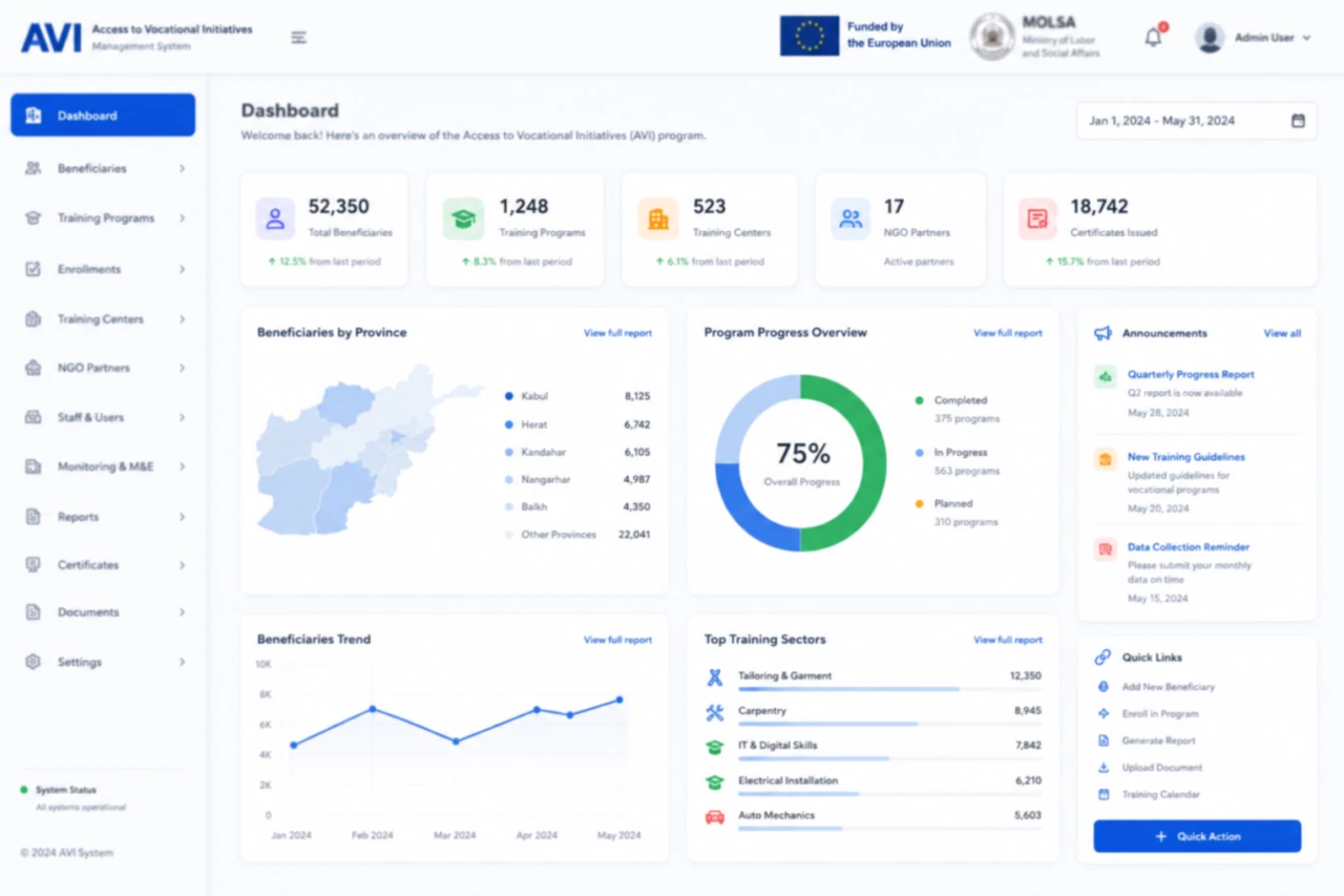Expand the Enrollments sidebar chevron
This screenshot has height=896, width=1344.
[x=182, y=269]
